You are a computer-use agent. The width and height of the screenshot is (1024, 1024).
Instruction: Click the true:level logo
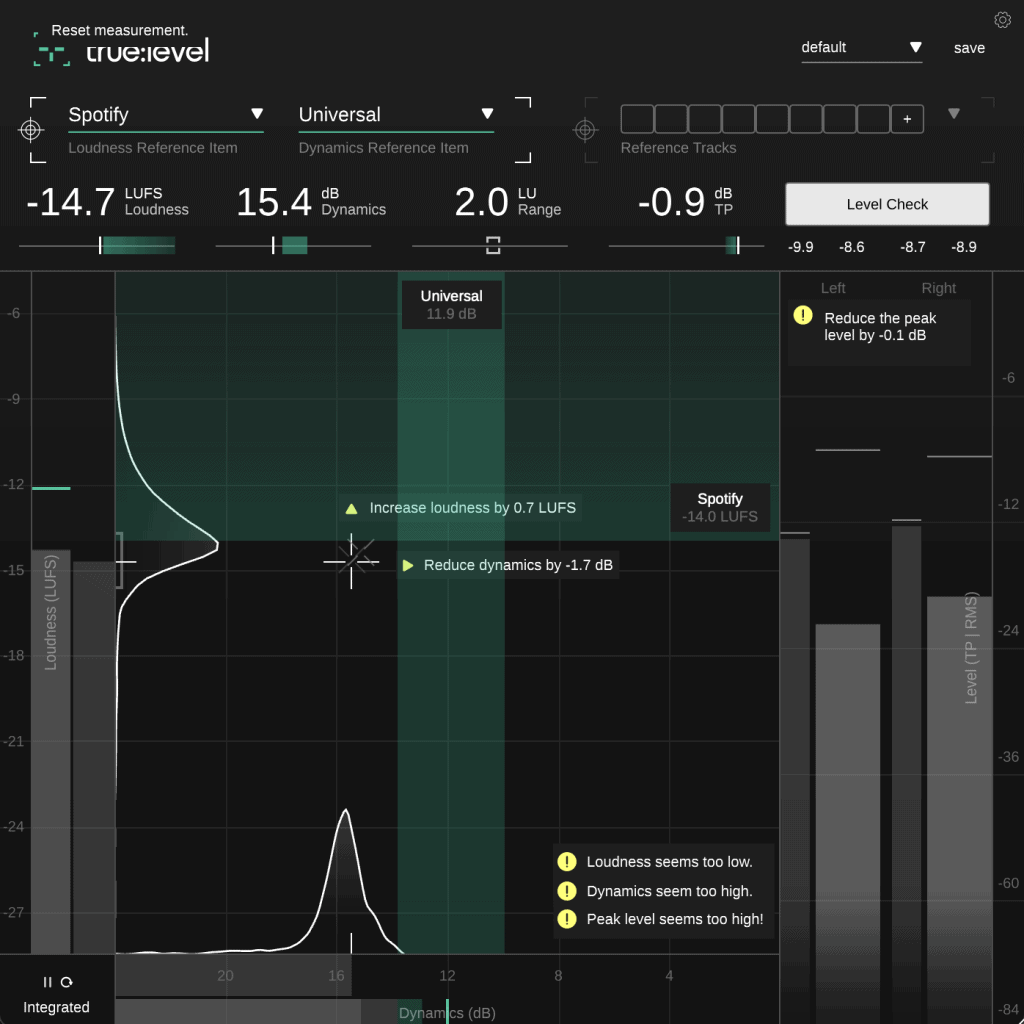[121, 52]
